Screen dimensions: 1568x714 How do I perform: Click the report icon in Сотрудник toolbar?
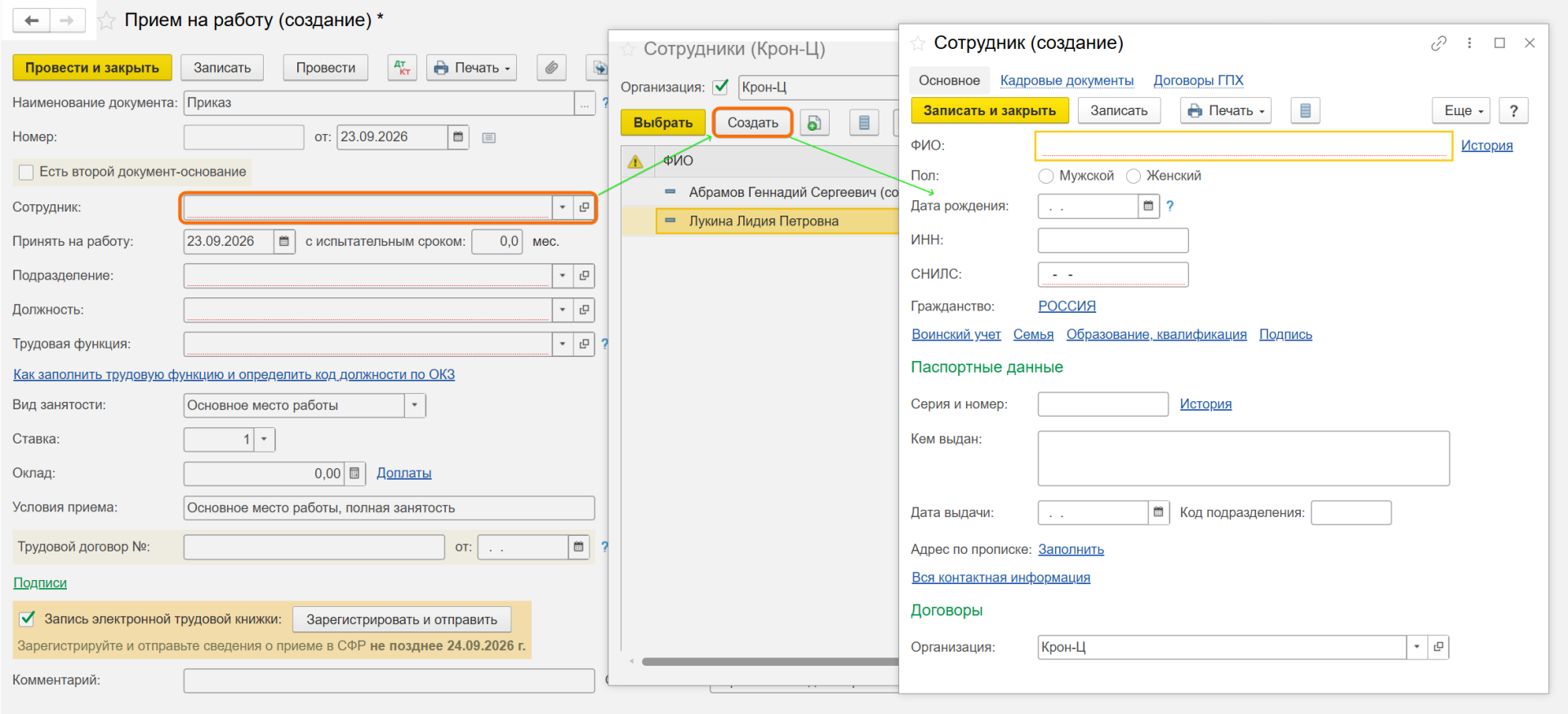[1305, 110]
